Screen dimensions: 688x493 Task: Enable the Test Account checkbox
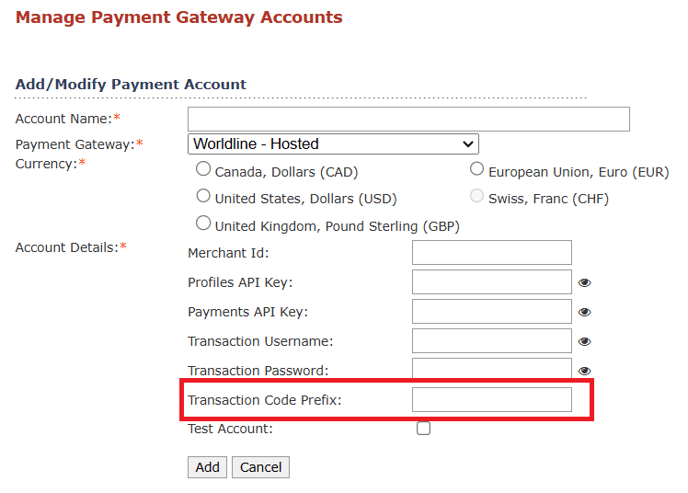[423, 428]
